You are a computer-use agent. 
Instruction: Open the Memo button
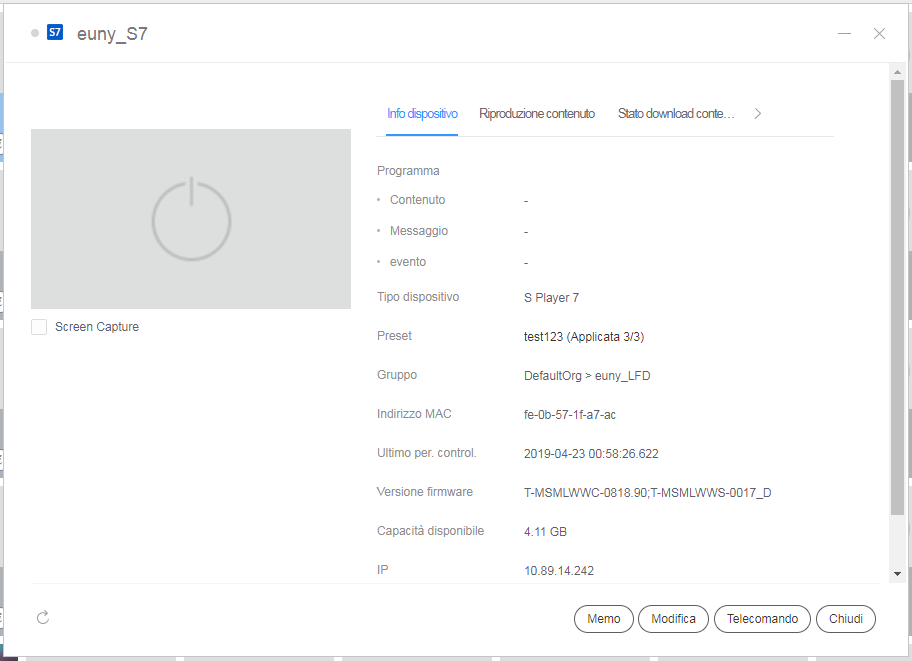pos(603,619)
